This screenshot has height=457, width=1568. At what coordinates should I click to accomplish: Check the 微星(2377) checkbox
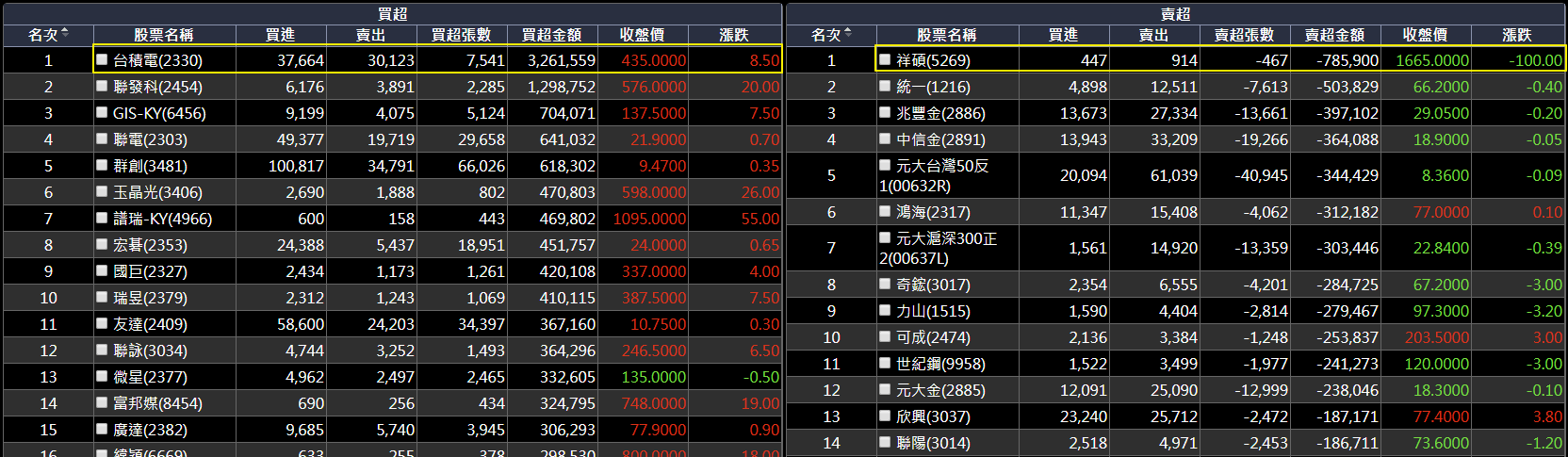102,376
